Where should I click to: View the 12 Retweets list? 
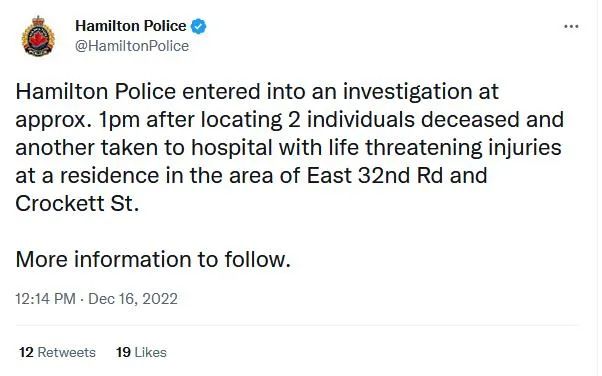(x=57, y=352)
